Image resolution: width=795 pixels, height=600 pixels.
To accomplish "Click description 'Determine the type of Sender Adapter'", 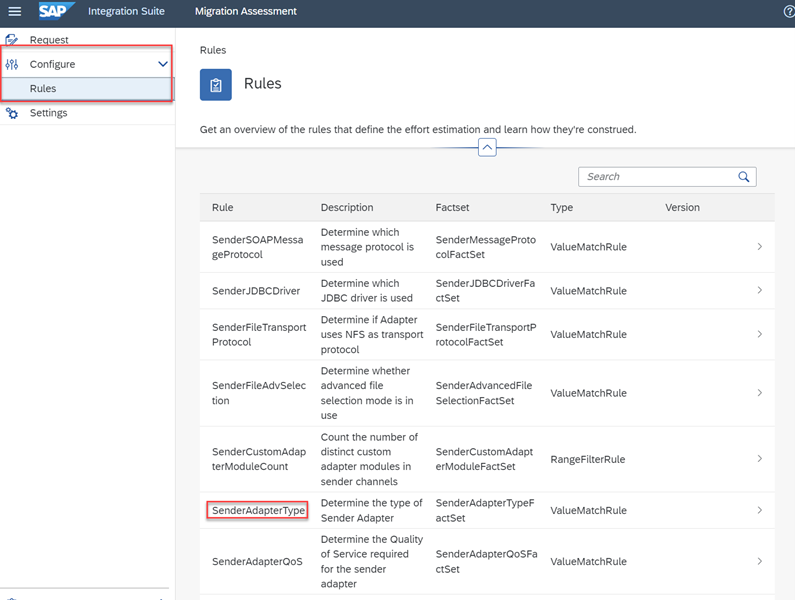I will point(371,510).
